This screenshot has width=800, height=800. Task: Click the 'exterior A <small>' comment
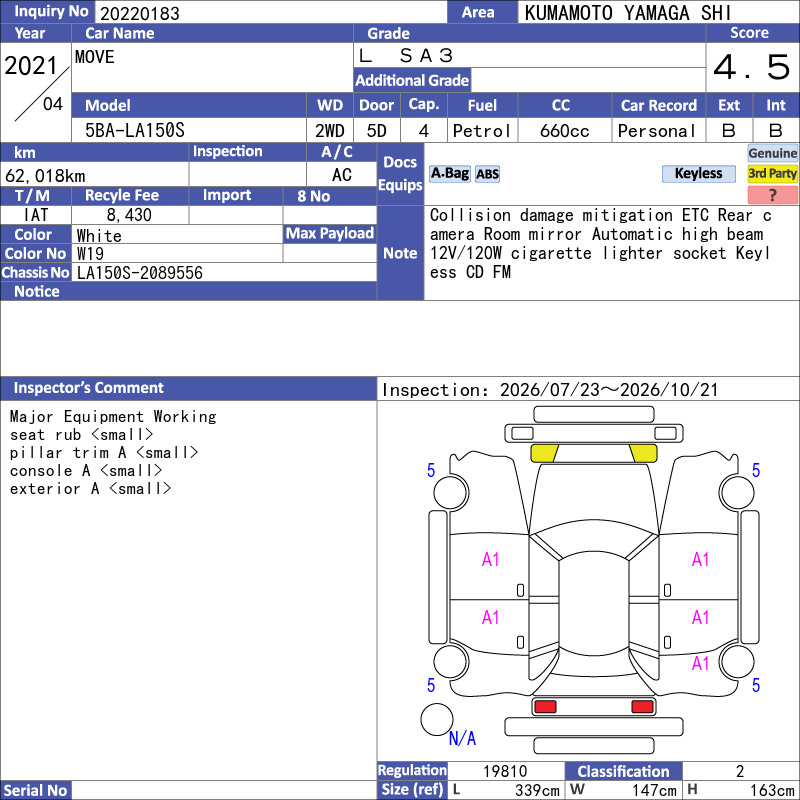(x=90, y=488)
